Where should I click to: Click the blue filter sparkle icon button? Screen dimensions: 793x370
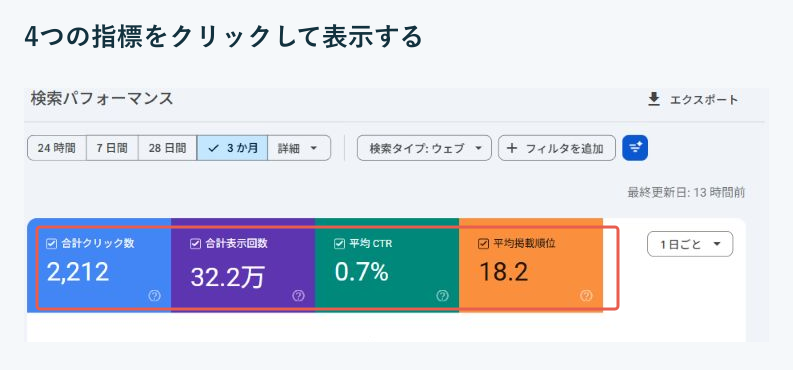click(x=635, y=148)
